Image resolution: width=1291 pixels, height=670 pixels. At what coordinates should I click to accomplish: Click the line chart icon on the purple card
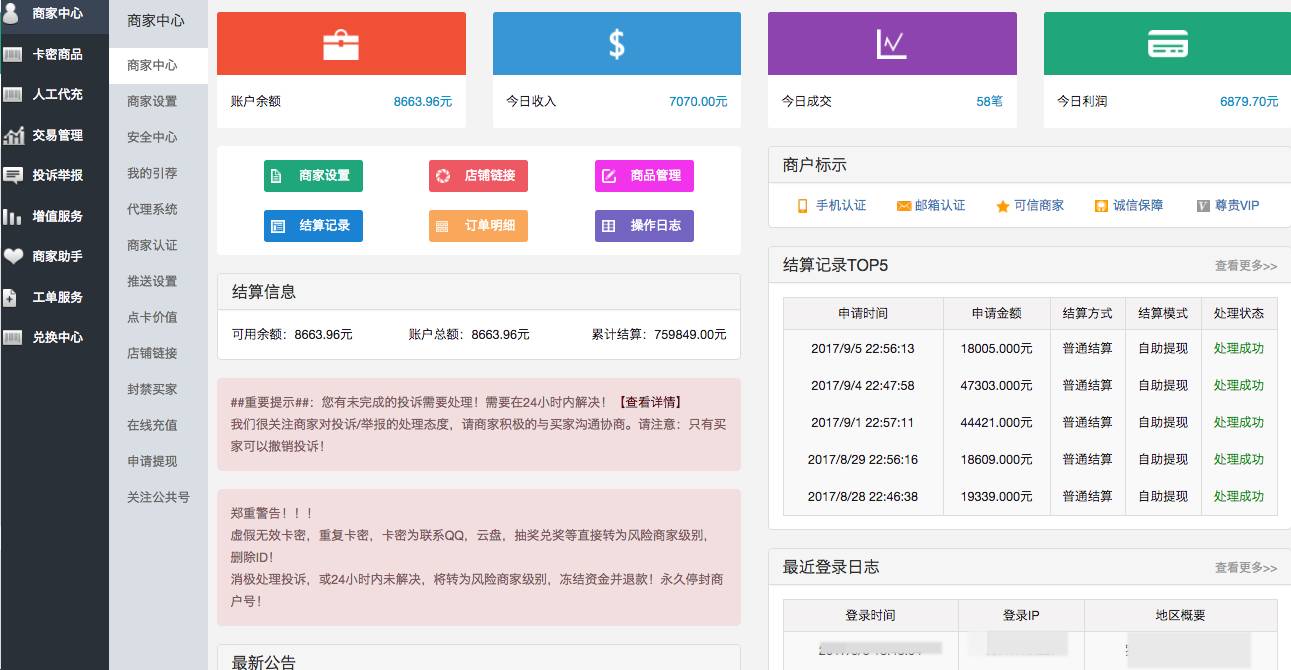coord(891,44)
